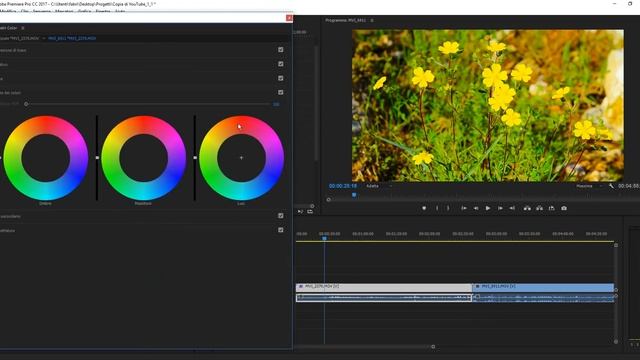
Task: Click the timeline horizontal zoom scroll handle
Action: [433, 347]
